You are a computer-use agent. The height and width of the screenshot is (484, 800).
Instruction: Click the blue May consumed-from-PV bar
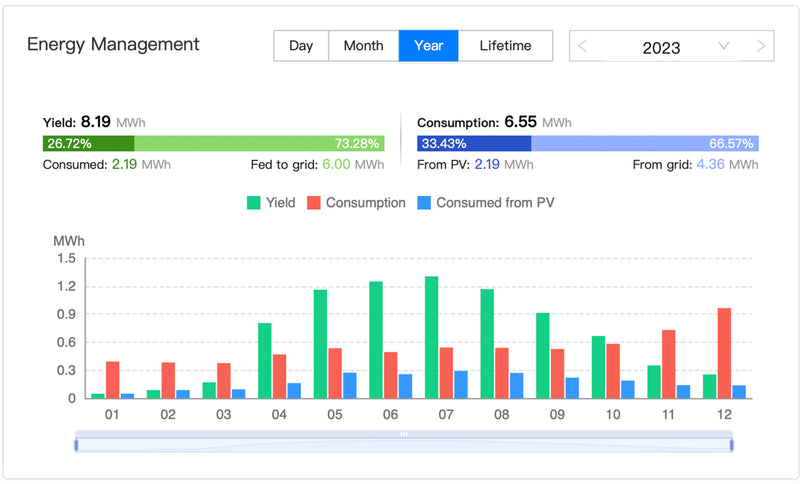click(349, 386)
